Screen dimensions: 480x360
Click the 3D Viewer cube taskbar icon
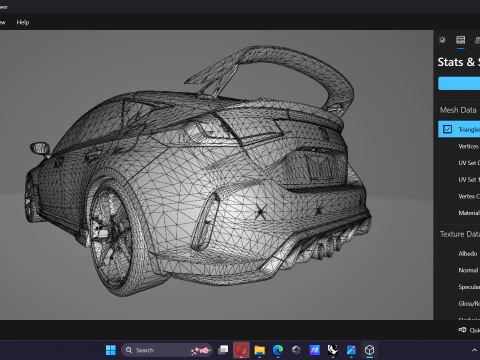tap(369, 350)
